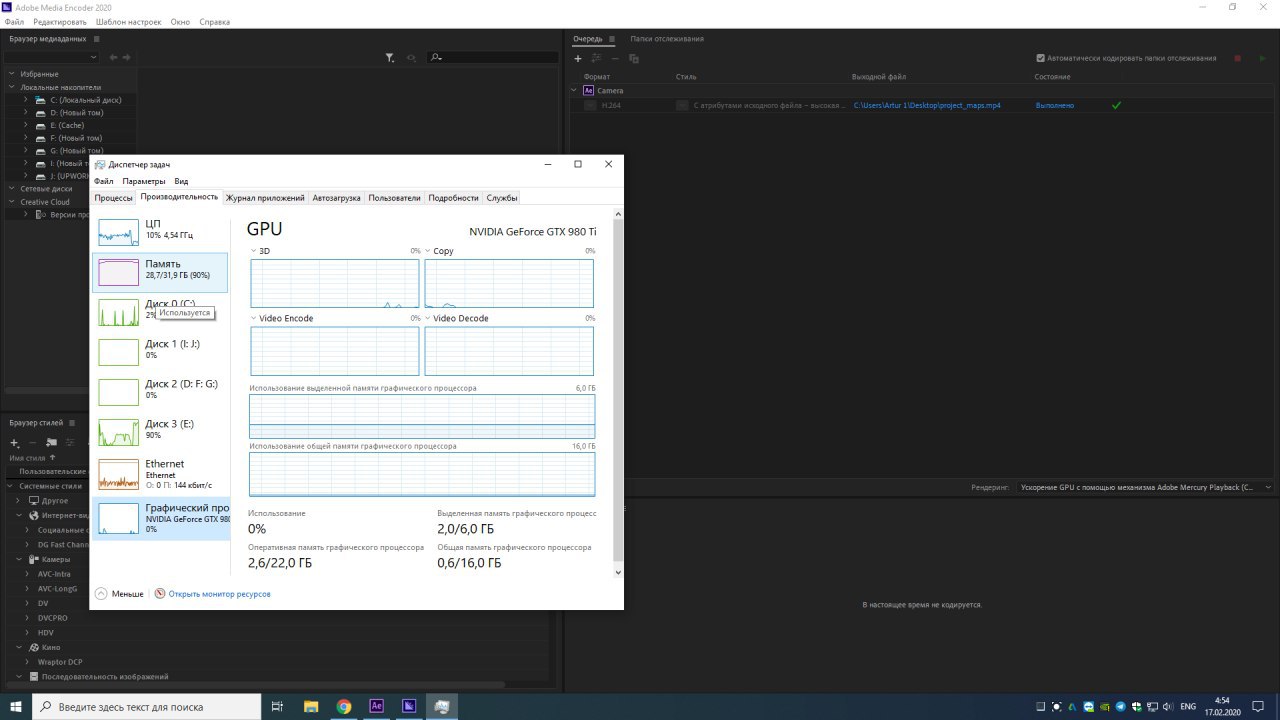The height and width of the screenshot is (720, 1280).
Task: Click the remove minus icon in the Queue toolbar
Action: (615, 58)
